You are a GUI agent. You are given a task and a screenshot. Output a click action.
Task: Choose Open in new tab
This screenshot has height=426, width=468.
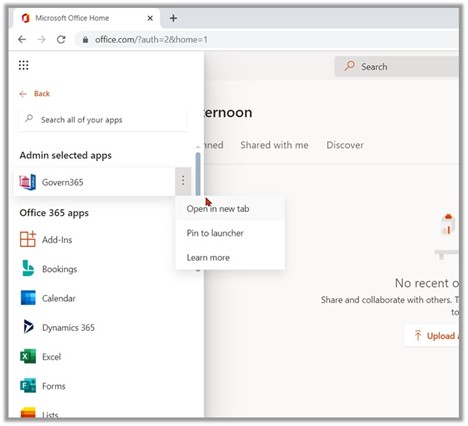click(230, 209)
